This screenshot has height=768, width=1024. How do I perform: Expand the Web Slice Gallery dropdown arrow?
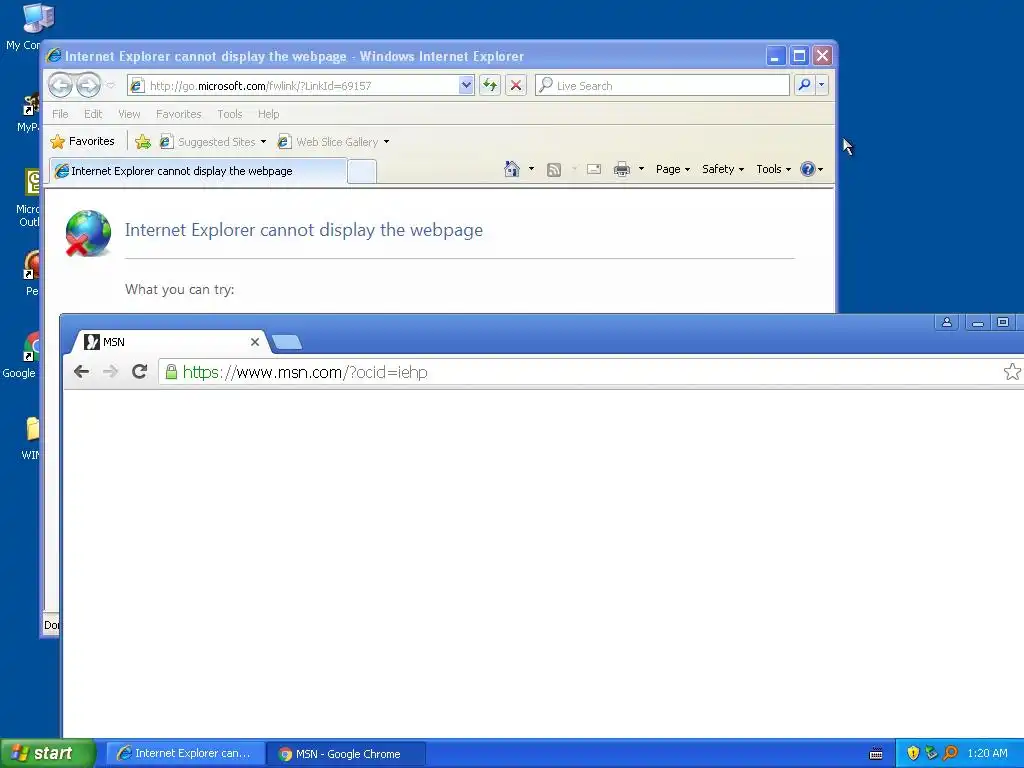tap(386, 142)
